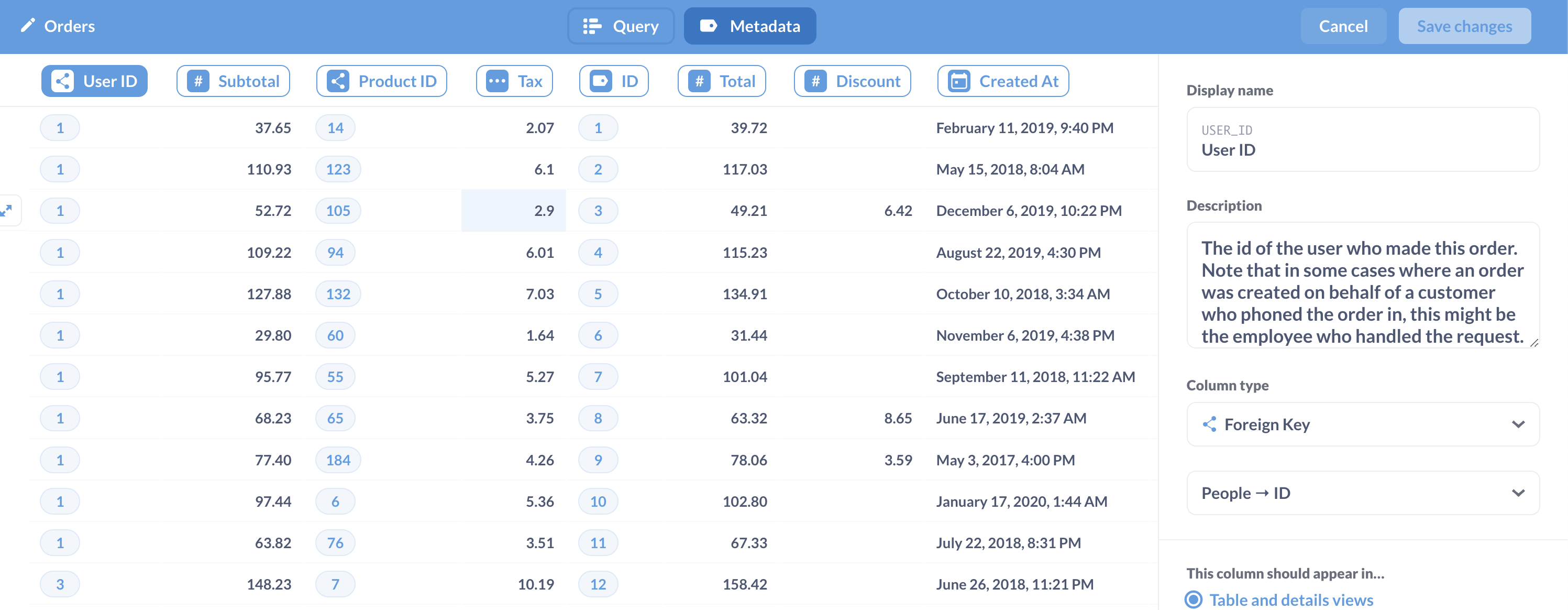
Task: Click the User ID foreign key icon
Action: [64, 80]
